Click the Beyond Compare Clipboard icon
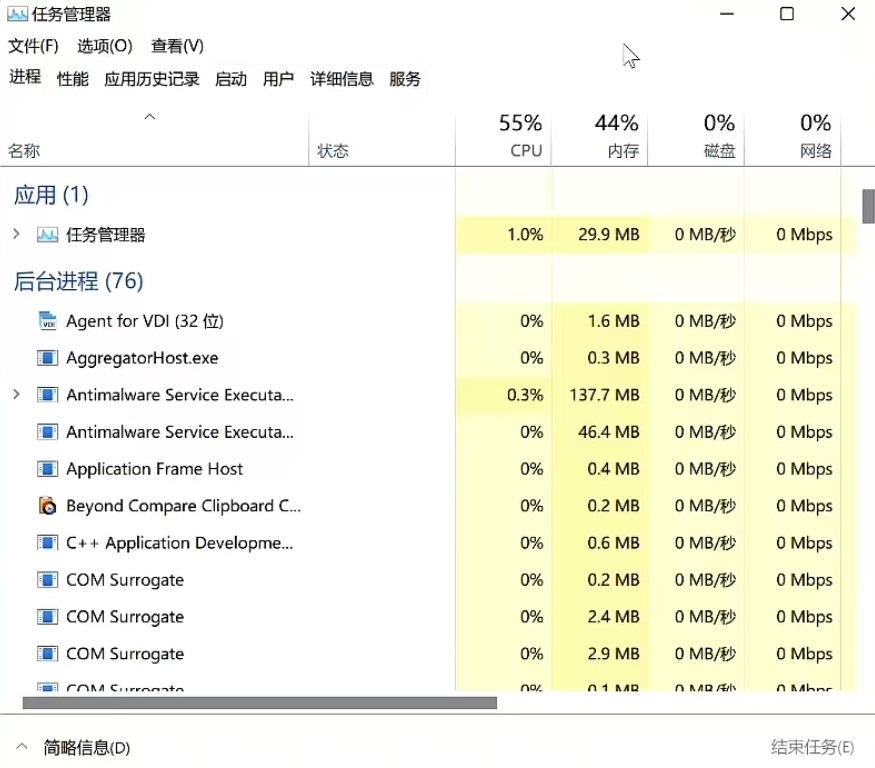The height and width of the screenshot is (768, 875). click(47, 506)
